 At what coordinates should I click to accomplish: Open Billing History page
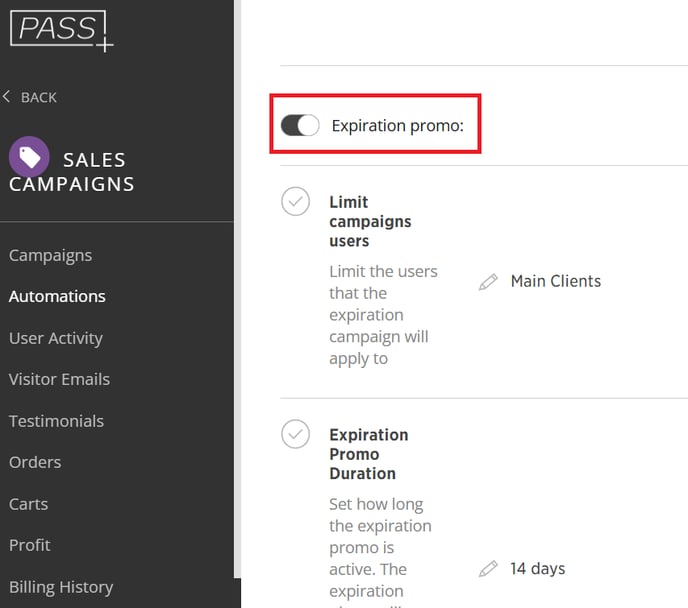click(61, 587)
